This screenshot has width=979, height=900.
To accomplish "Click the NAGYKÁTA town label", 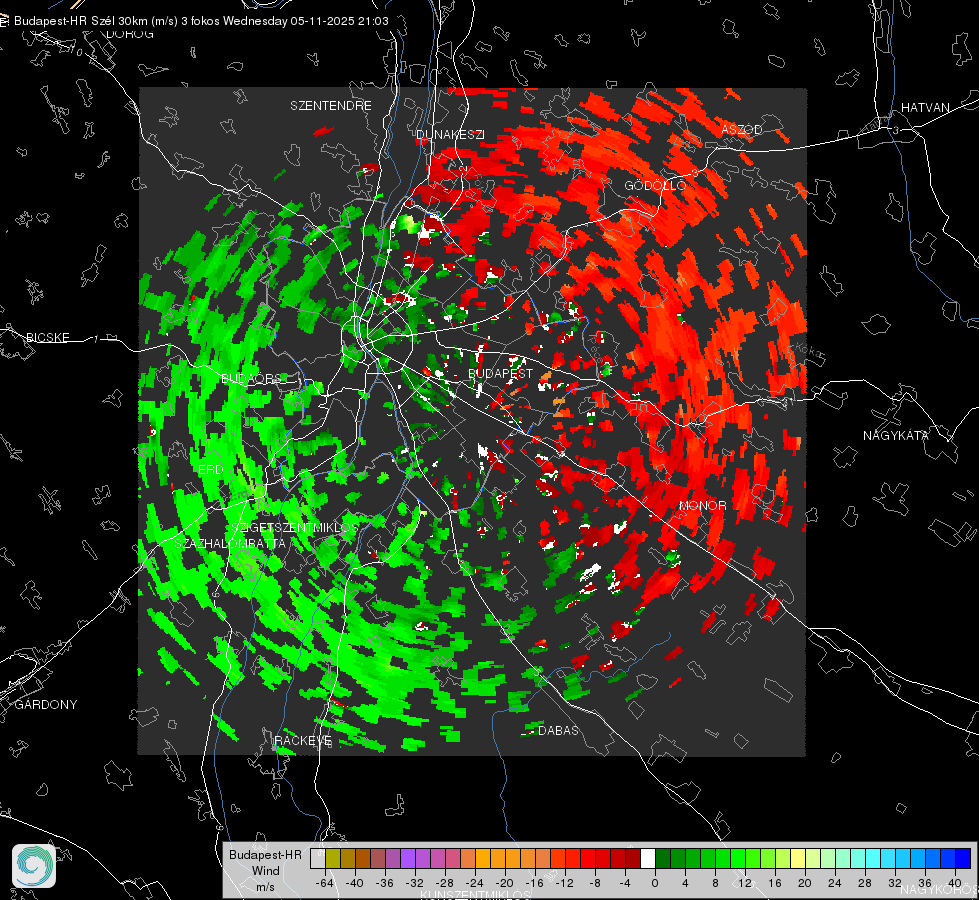I will 896,435.
